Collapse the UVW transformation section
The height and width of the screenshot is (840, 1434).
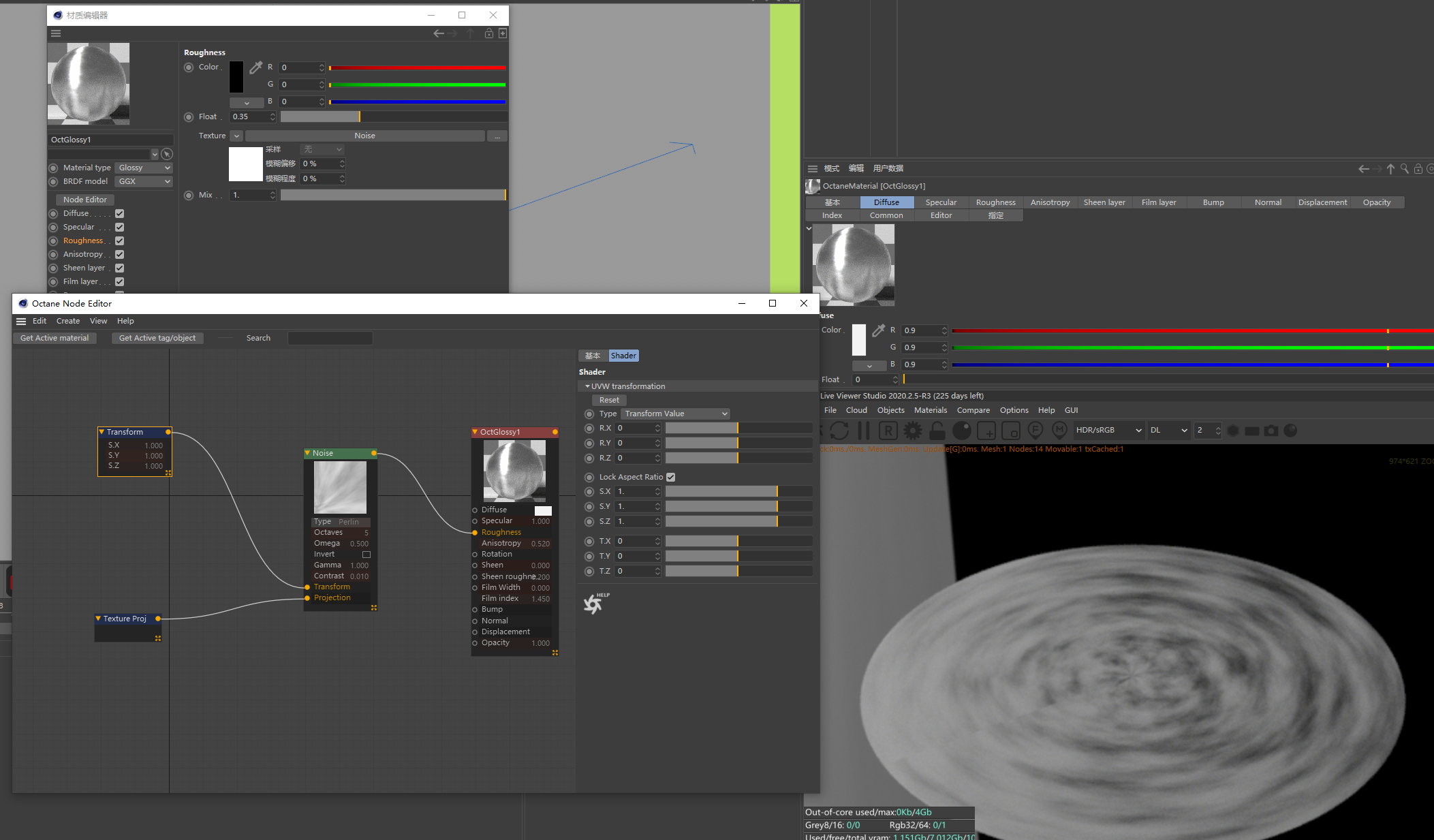[x=587, y=386]
